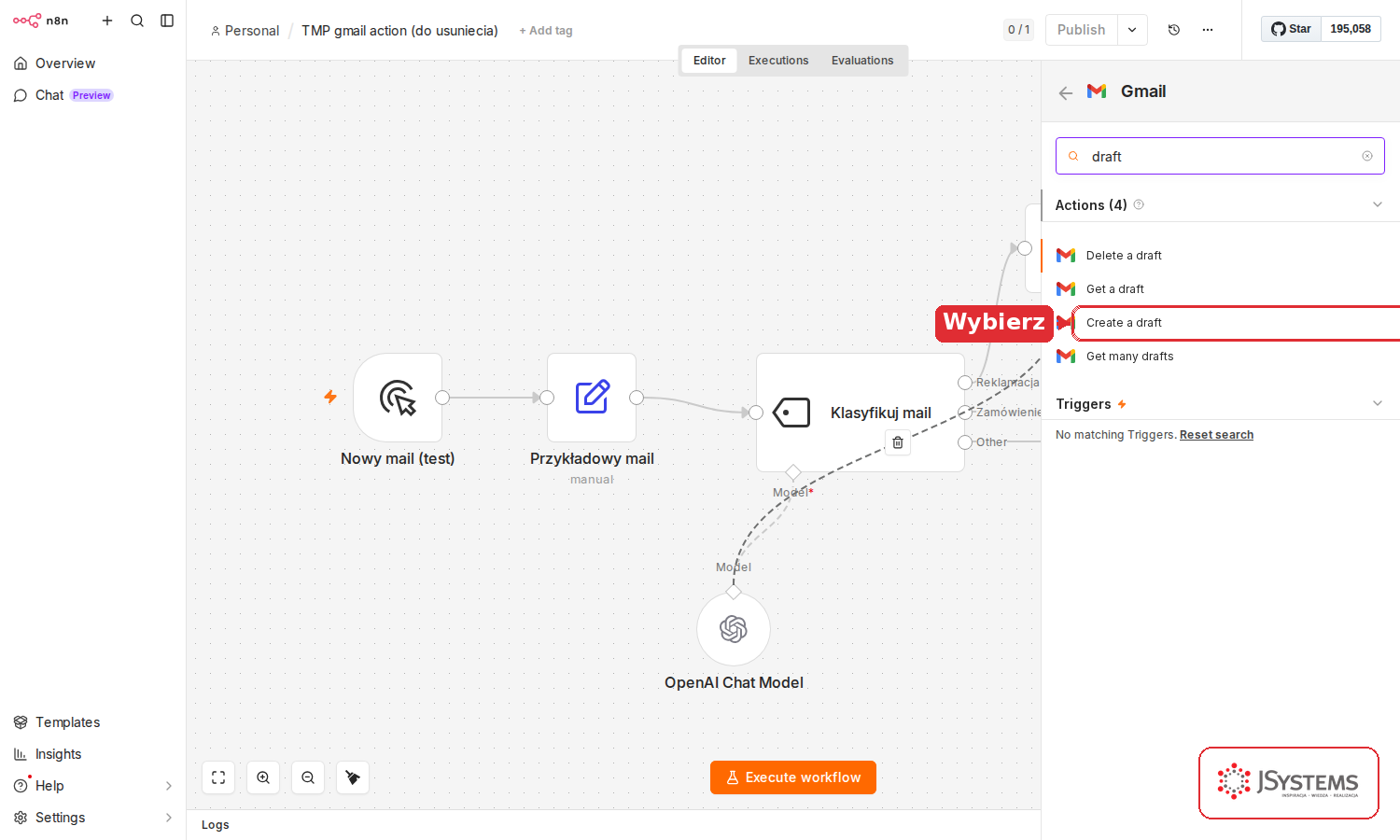Expand Settings submenu chevron
Viewport: 1400px width, 840px height.
(x=169, y=818)
